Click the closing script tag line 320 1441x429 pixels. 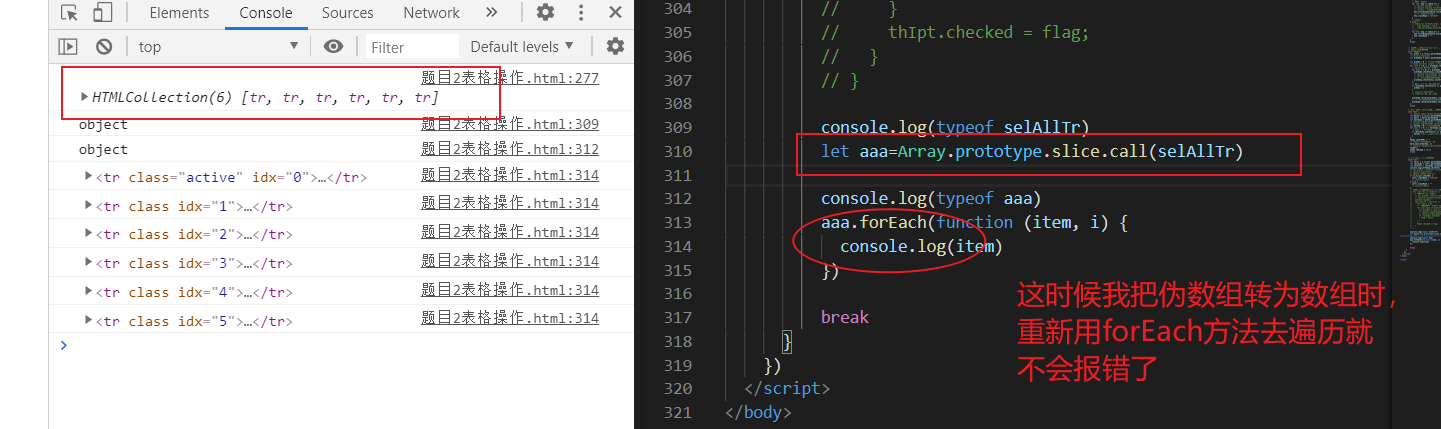[787, 388]
